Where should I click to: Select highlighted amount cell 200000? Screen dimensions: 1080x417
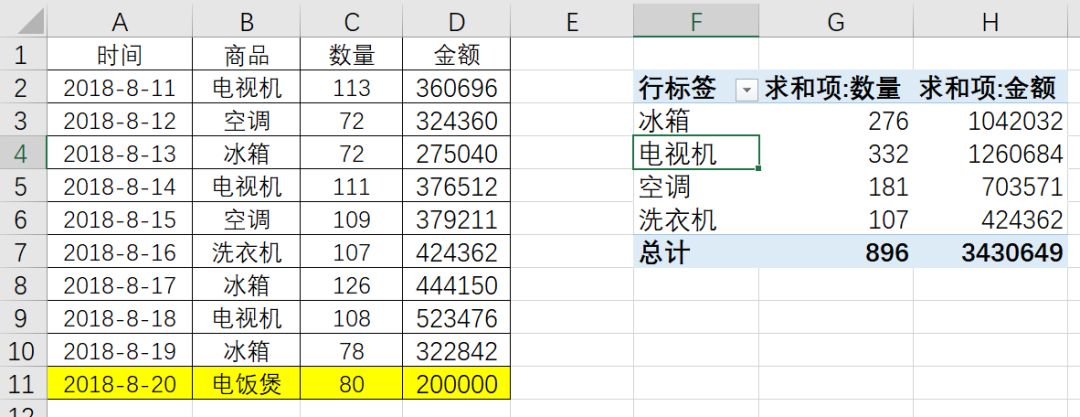[x=456, y=383]
